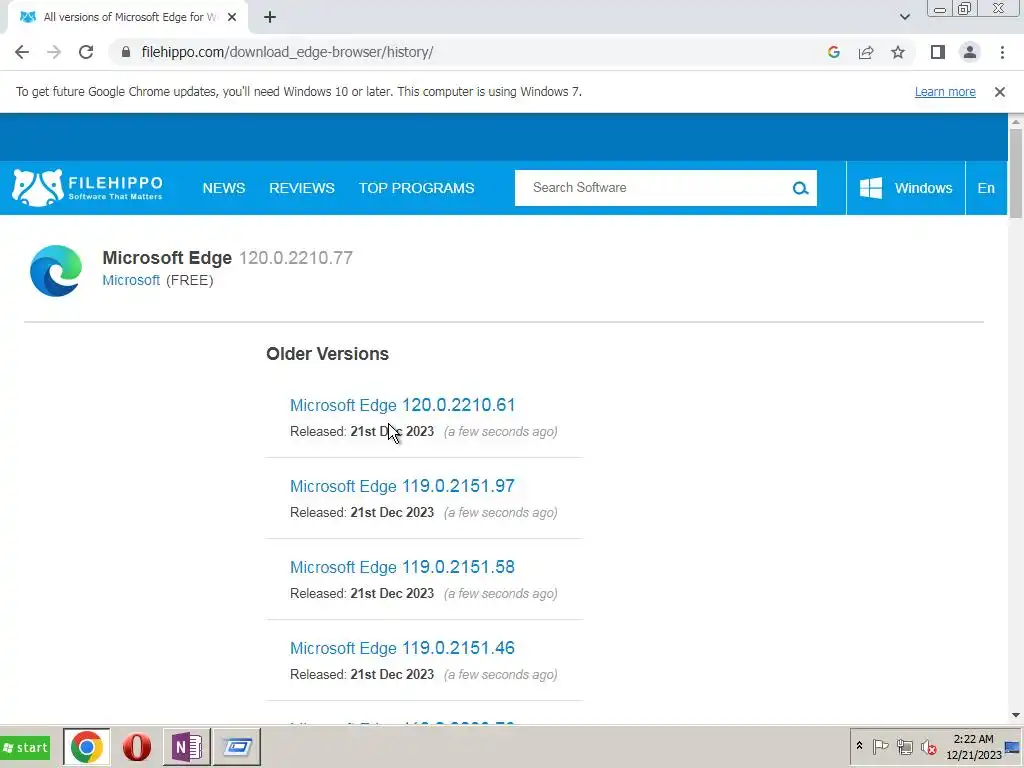Click the page scrollbar thumb
Screen dimensions: 1024x768
click(1016, 173)
